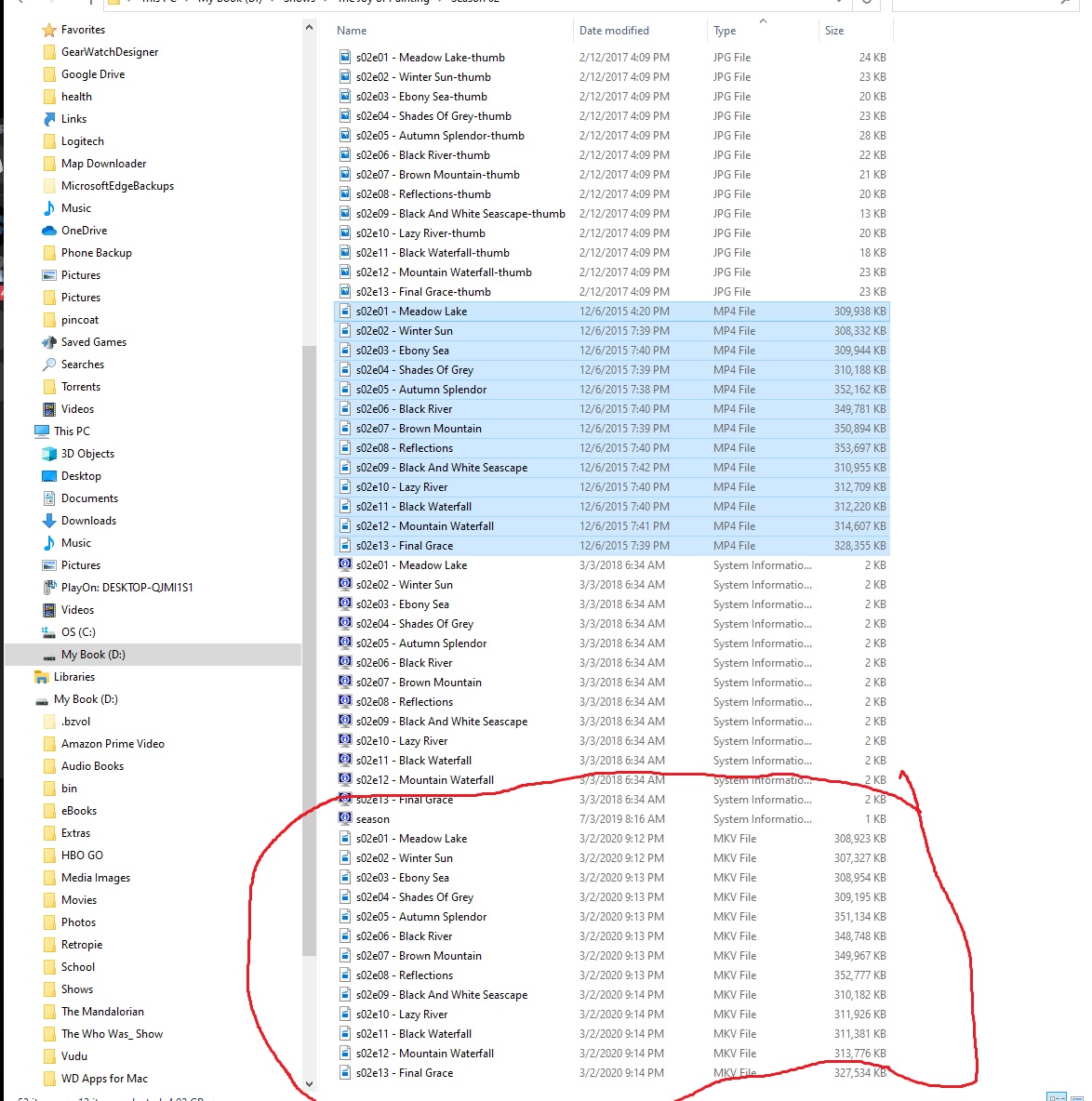Viewport: 1092px width, 1101px height.
Task: Click the Pictures library icon under This PC
Action: 48,565
